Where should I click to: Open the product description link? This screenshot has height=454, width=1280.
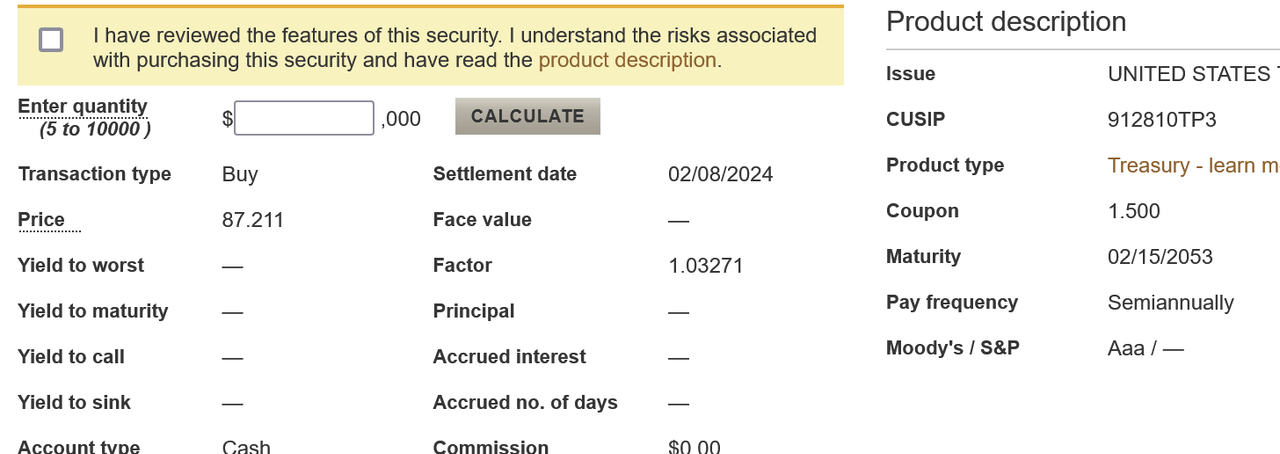click(x=627, y=60)
